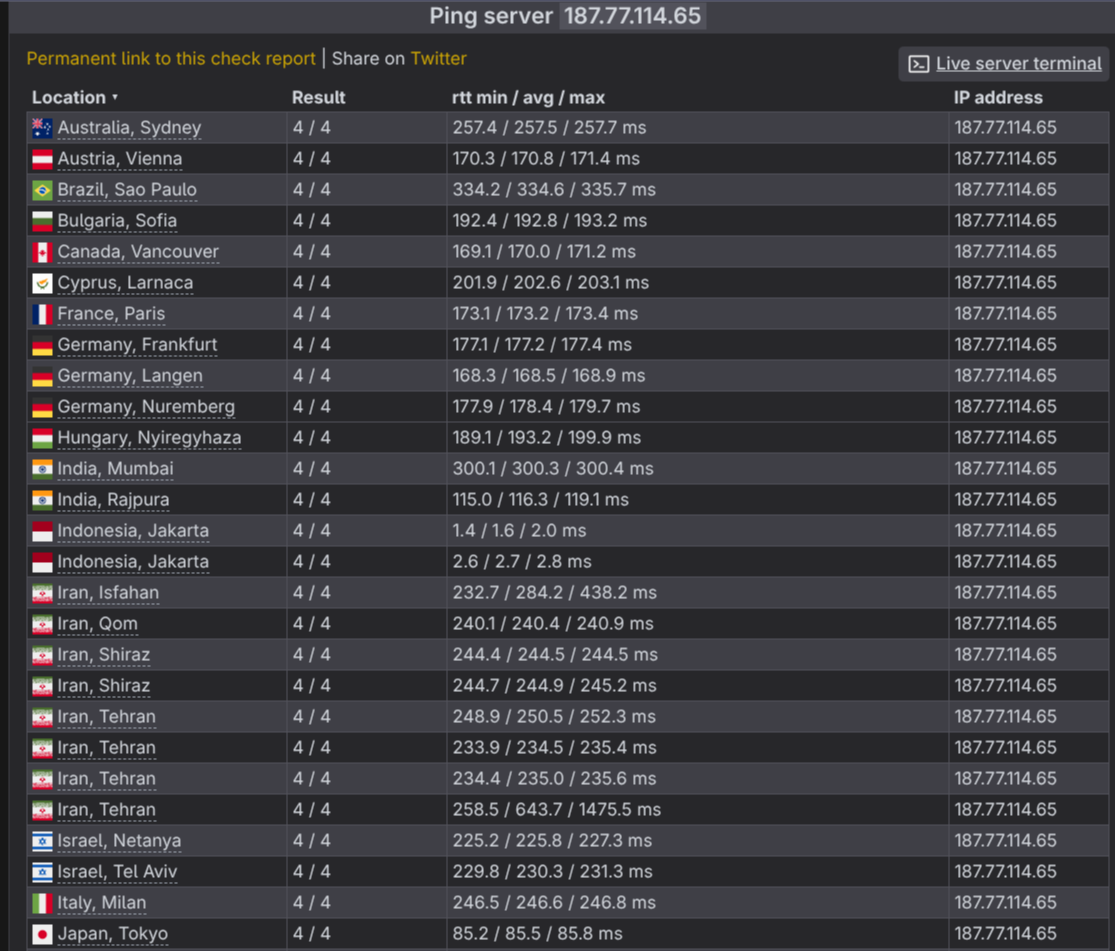The height and width of the screenshot is (951, 1115).
Task: Click the 85.2 / 85.5 / 85.8 ms value
Action: point(538,934)
